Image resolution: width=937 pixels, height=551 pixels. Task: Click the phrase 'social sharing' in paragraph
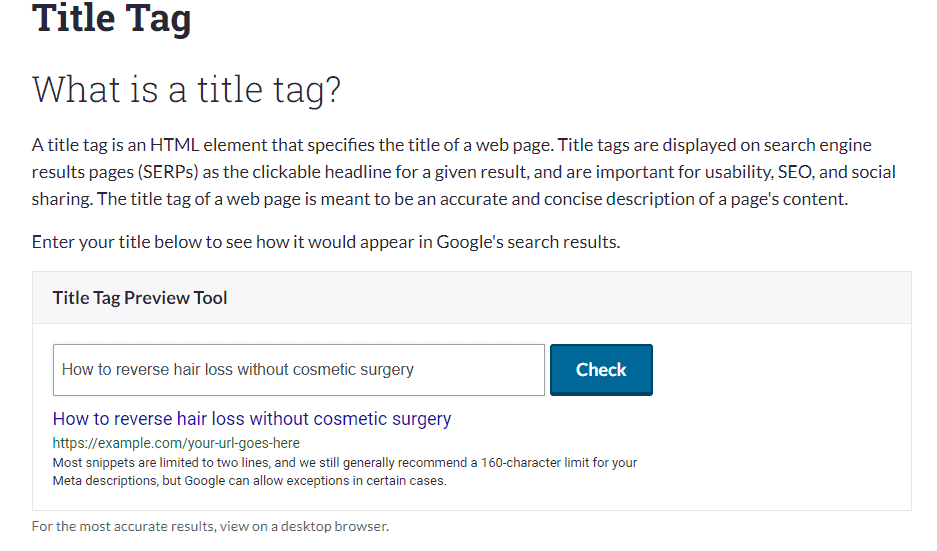point(862,172)
